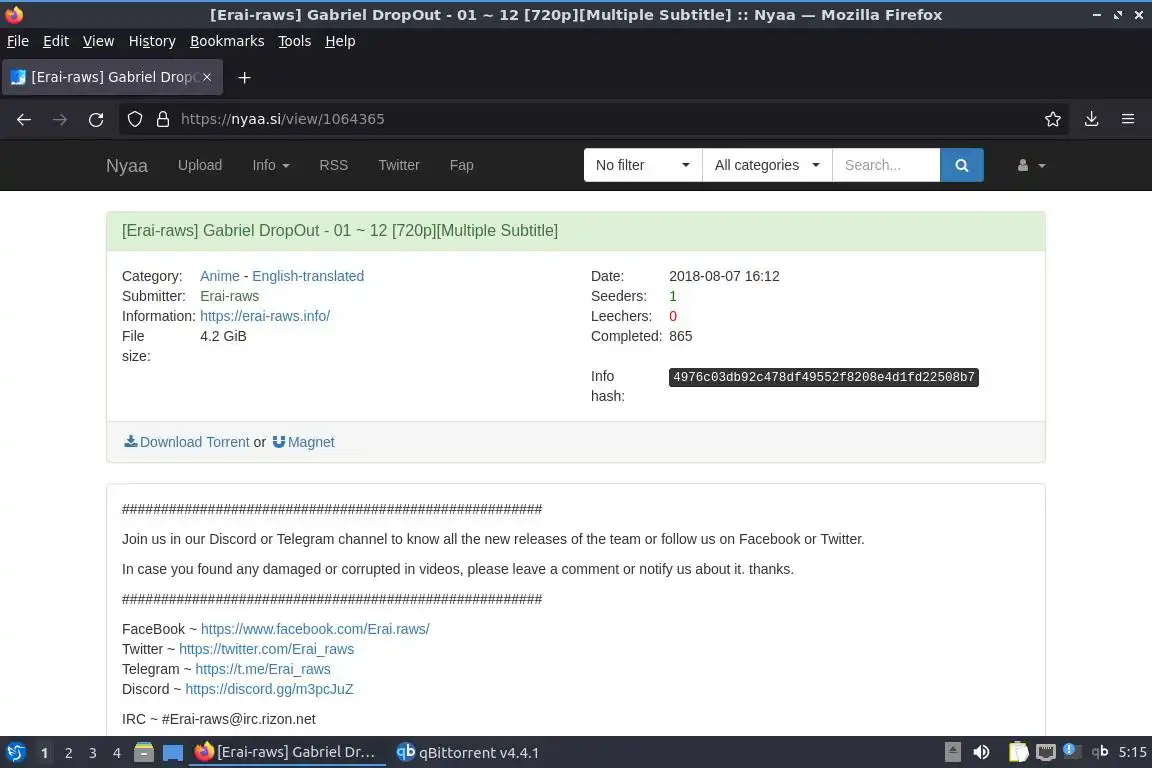Viewport: 1152px width, 768px height.
Task: Open the Firefox downloads panel
Action: tap(1091, 119)
